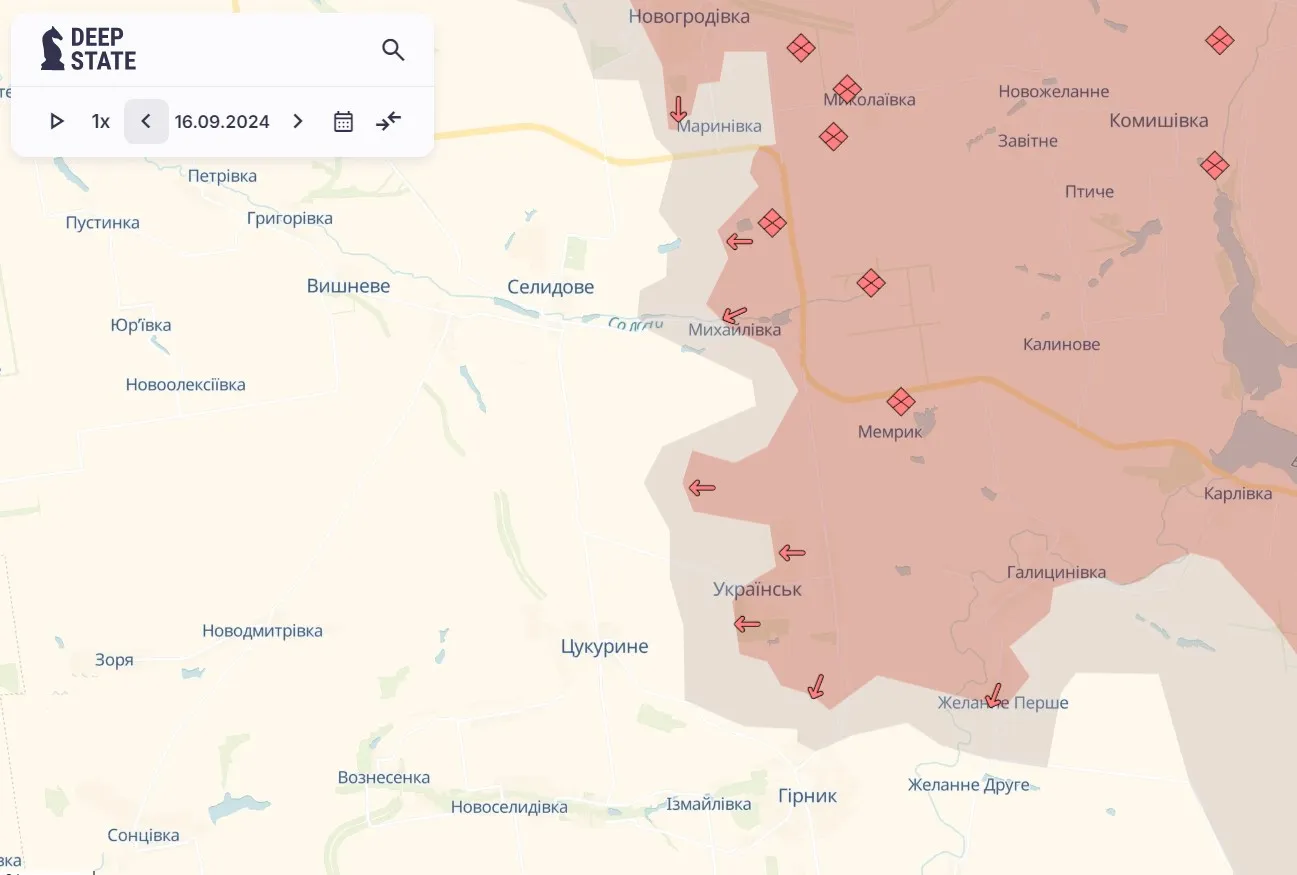The image size is (1297, 875).
Task: Click the arrow marker near Желанне Перше
Action: click(x=995, y=696)
